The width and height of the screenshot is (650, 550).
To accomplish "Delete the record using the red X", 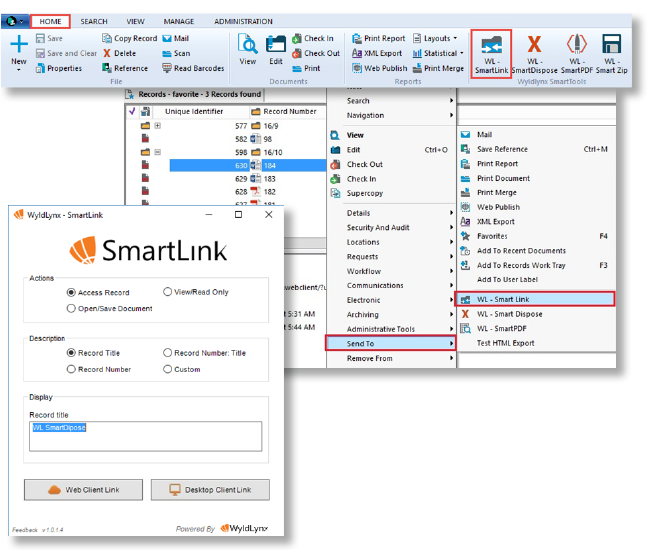I will click(119, 53).
